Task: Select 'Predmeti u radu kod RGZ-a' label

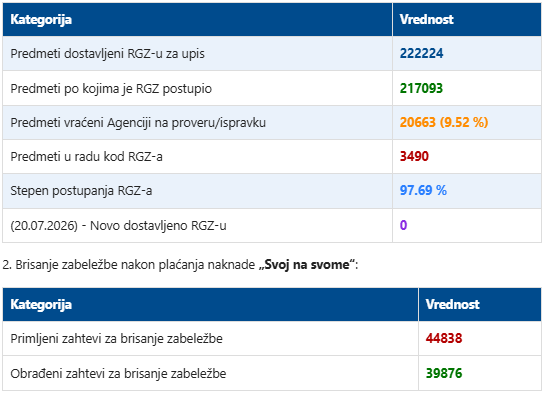Action: click(86, 157)
